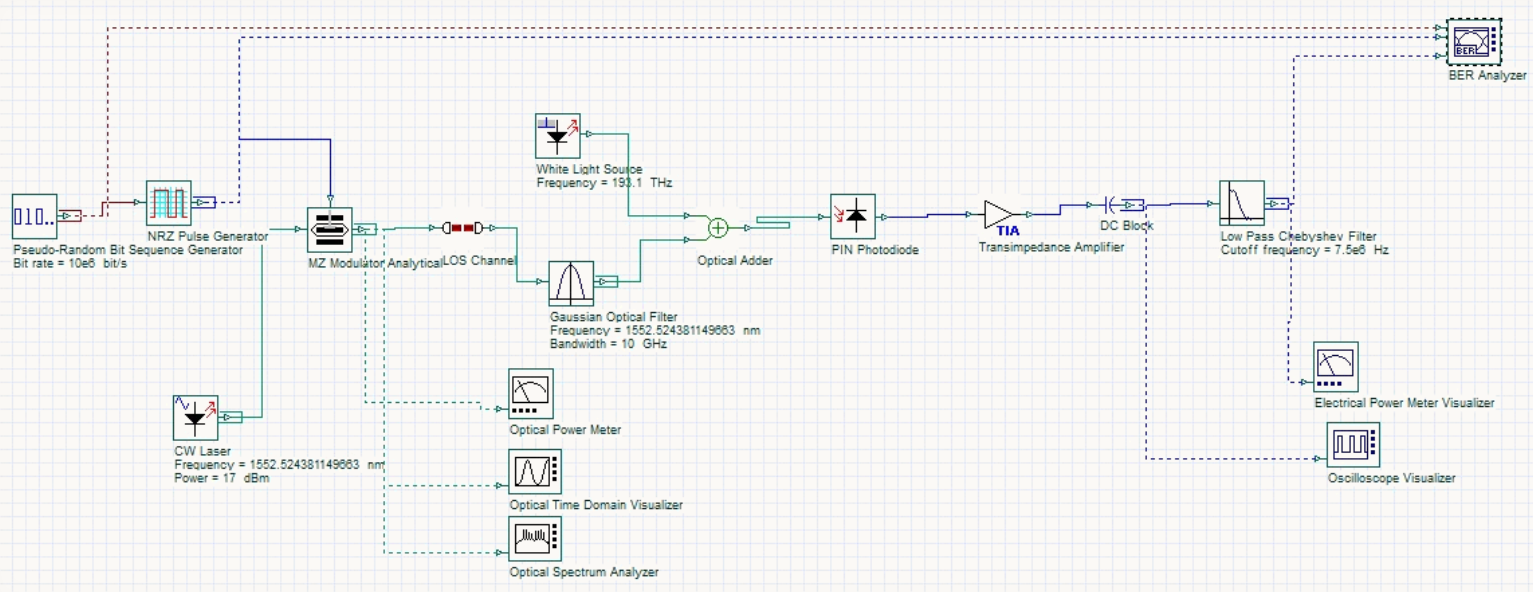Select the LOS Channel component
This screenshot has height=592, width=1533.
point(463,229)
